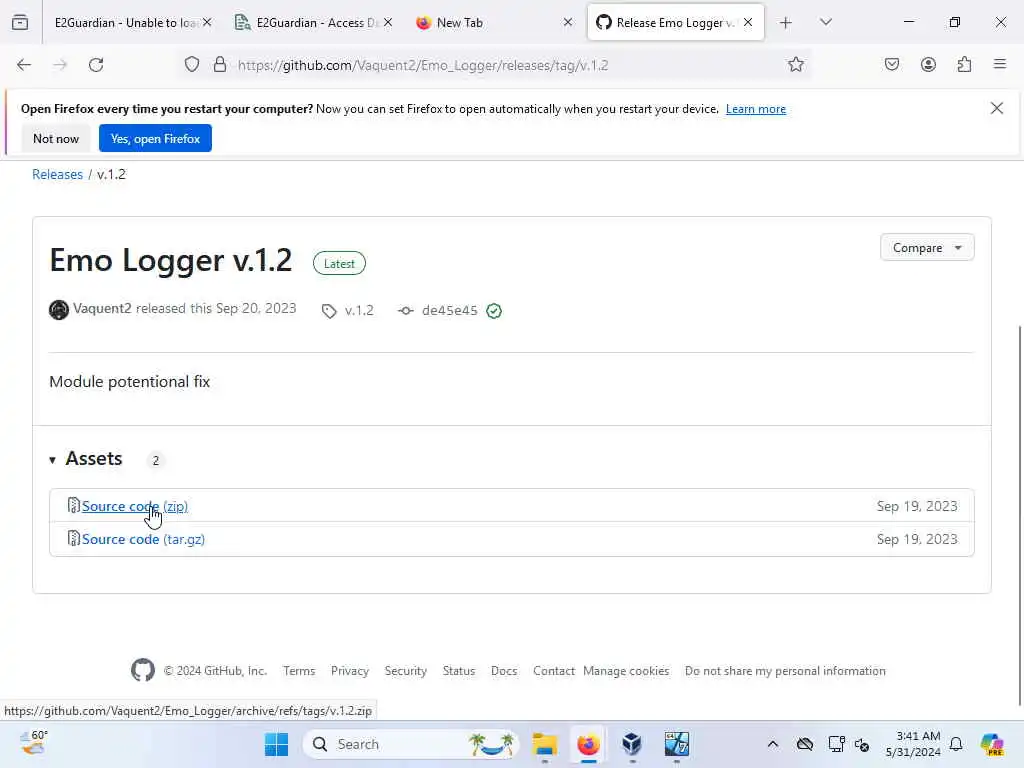Open Firefox account icon

click(928, 65)
